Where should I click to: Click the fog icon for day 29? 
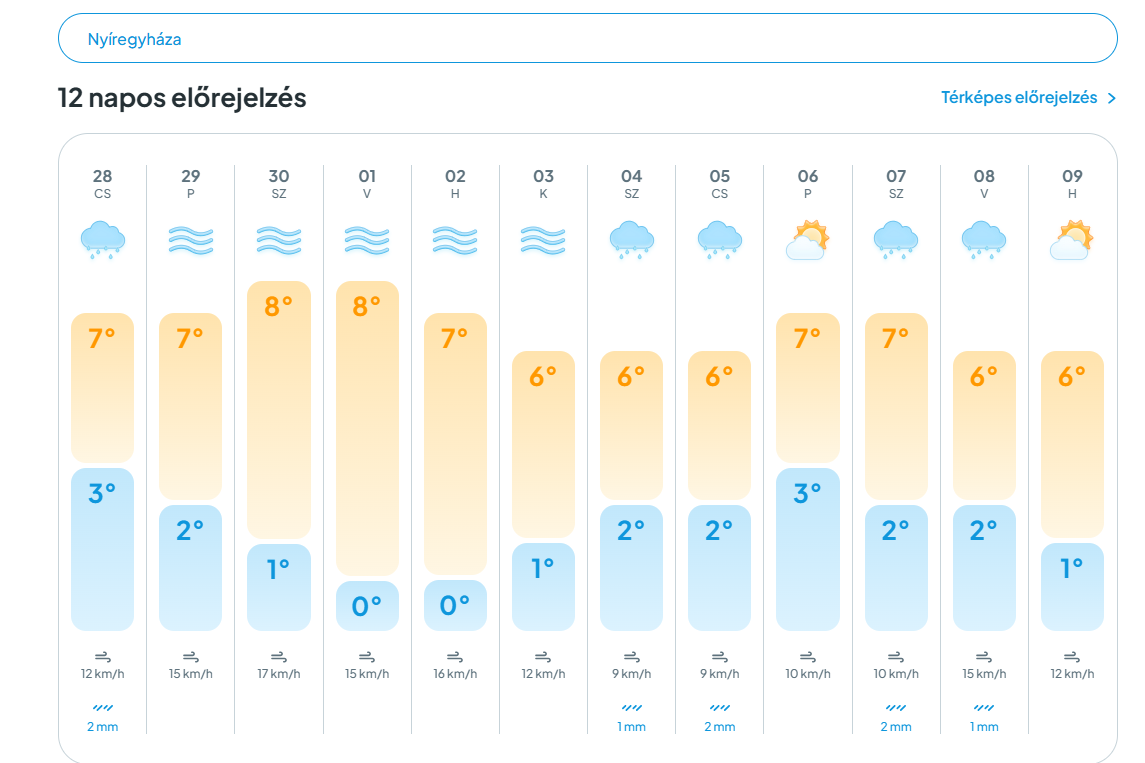(191, 240)
